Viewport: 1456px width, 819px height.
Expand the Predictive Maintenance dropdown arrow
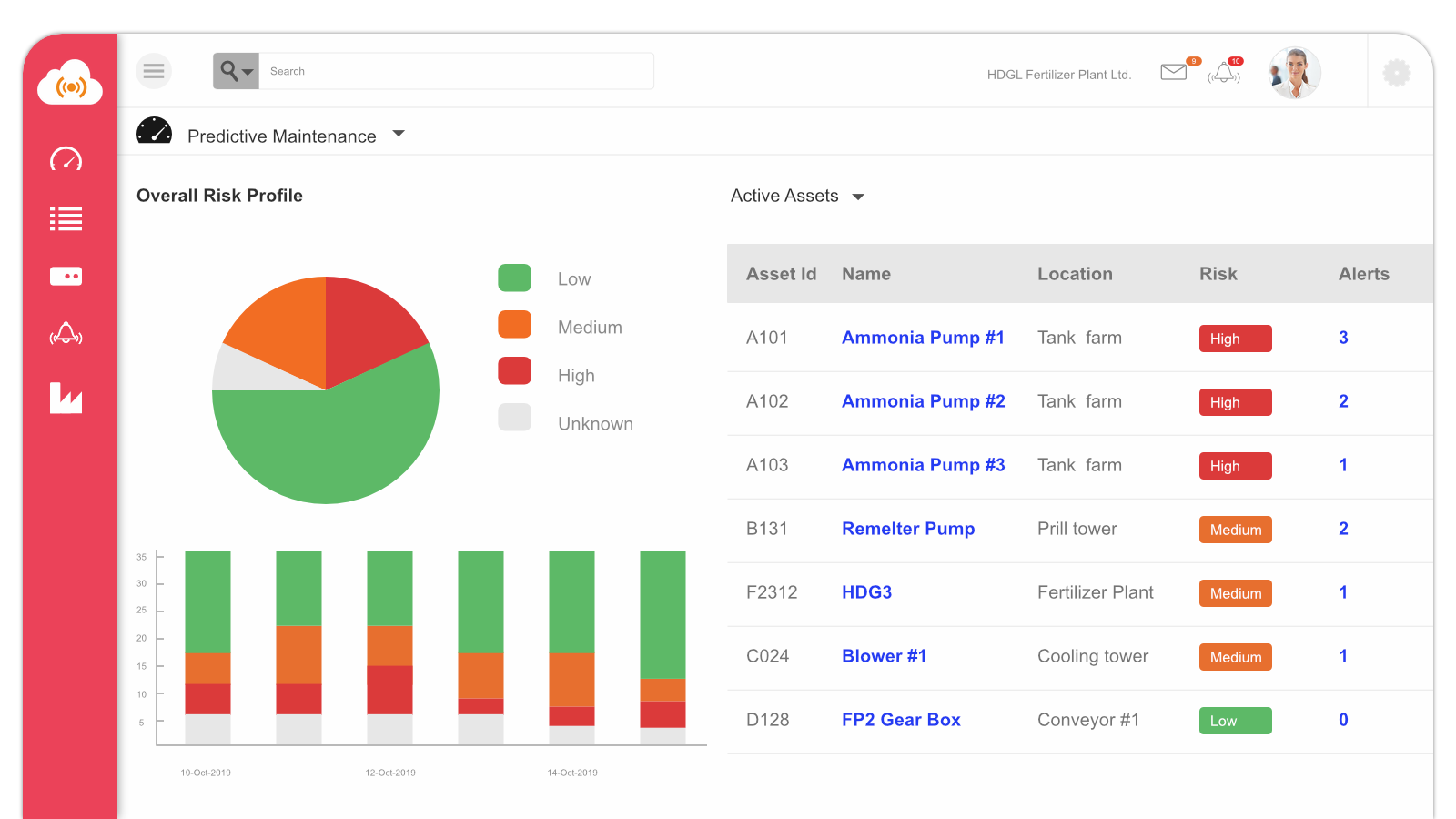click(x=399, y=134)
